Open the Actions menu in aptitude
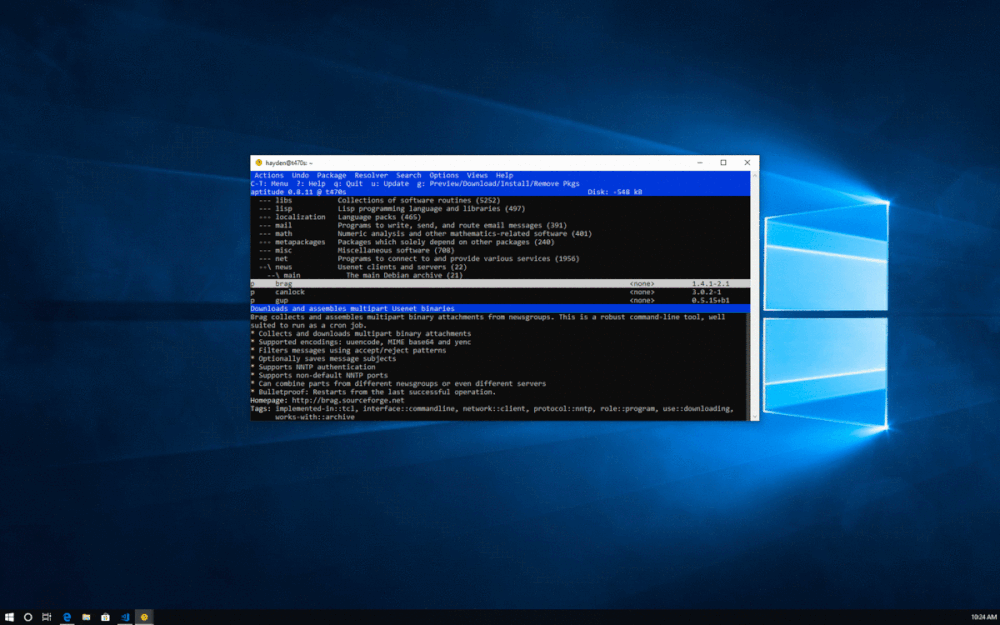The image size is (1000, 625). (269, 175)
